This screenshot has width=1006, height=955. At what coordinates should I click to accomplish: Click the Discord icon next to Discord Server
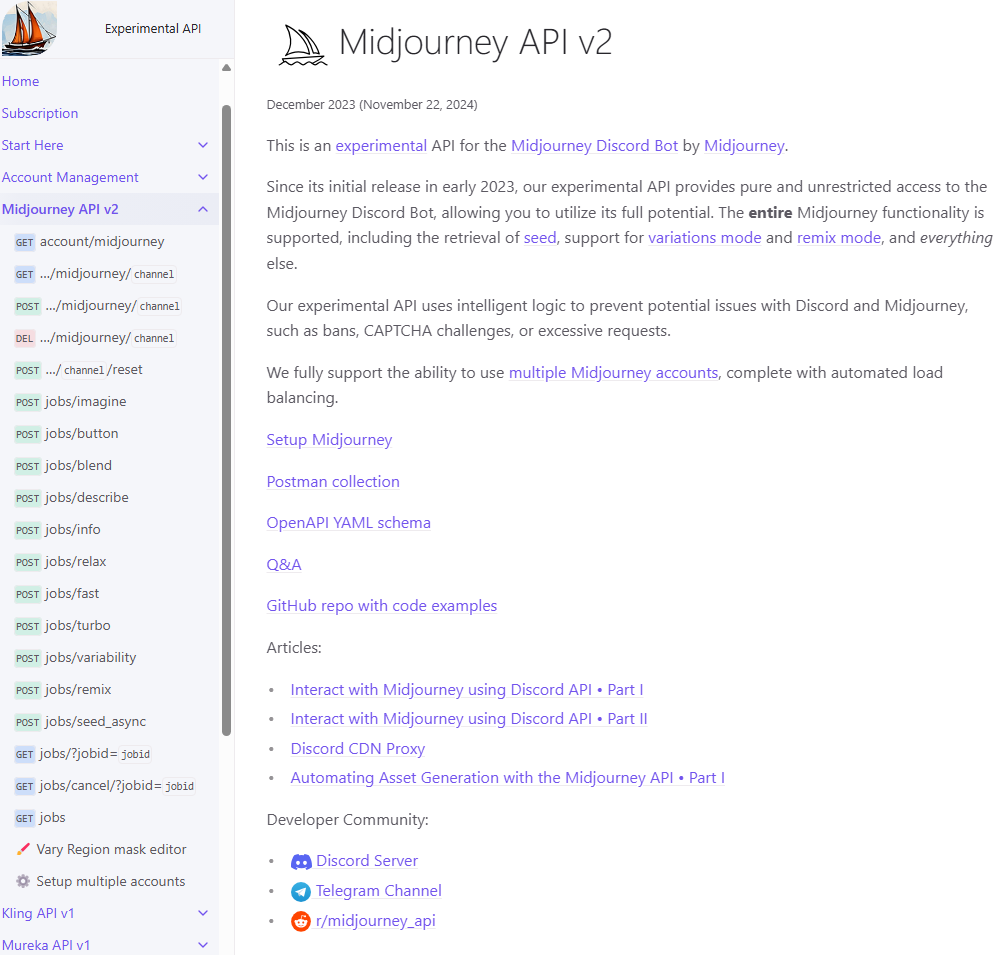[301, 861]
